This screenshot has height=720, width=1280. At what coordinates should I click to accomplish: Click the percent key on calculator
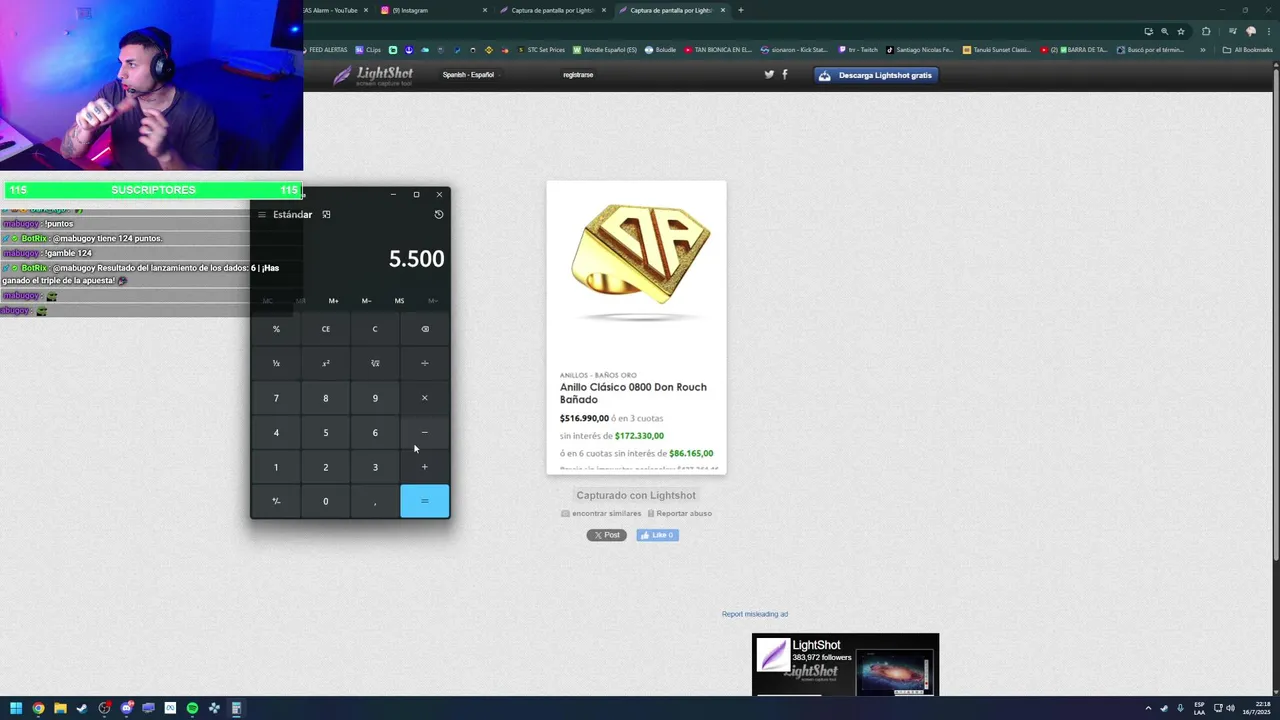pos(276,329)
